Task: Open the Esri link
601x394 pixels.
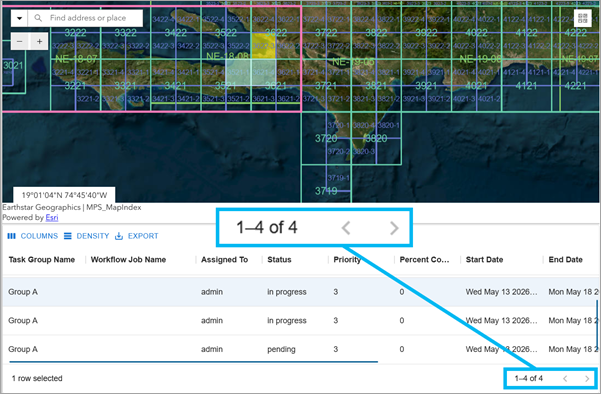Action: point(52,218)
